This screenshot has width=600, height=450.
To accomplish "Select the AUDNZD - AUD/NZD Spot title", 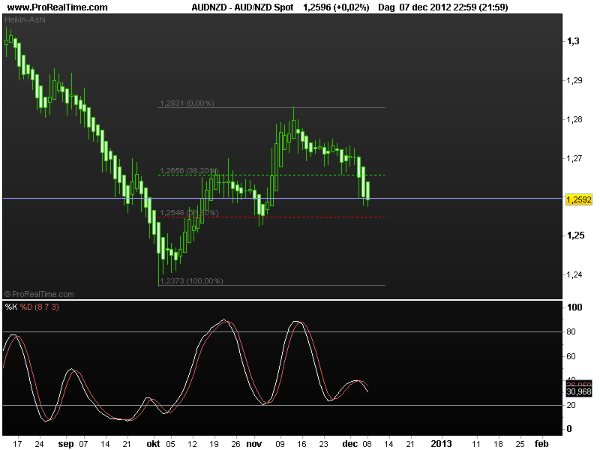I will point(243,7).
